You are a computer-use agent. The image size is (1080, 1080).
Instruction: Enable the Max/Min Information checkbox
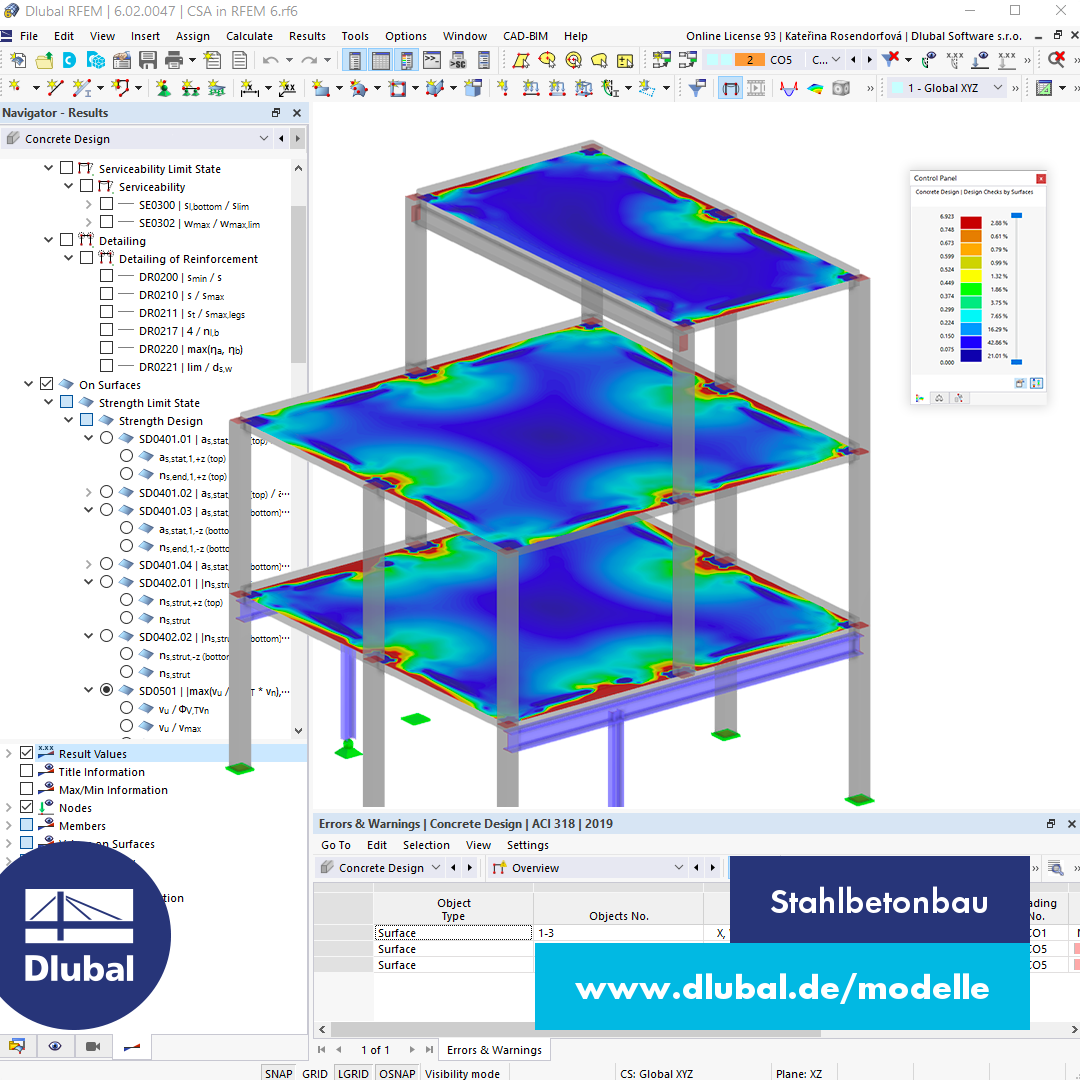(x=26, y=789)
